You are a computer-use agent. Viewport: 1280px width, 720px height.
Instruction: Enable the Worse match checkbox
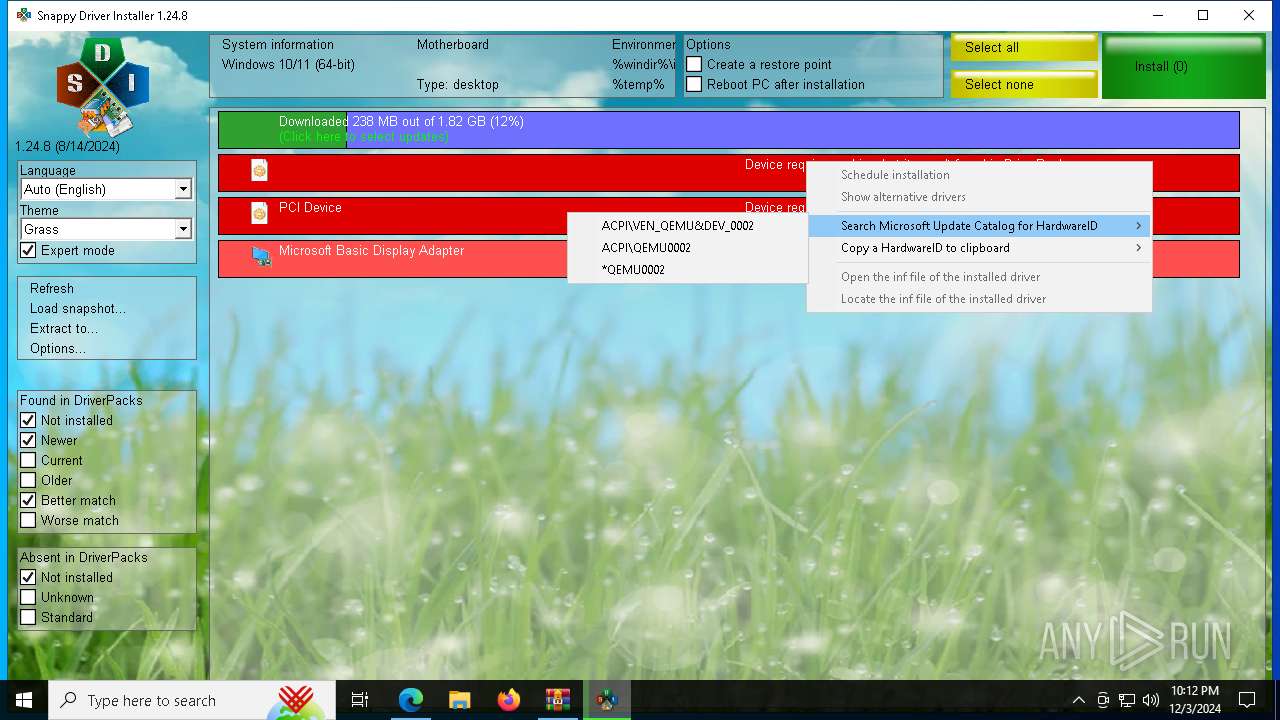[28, 521]
